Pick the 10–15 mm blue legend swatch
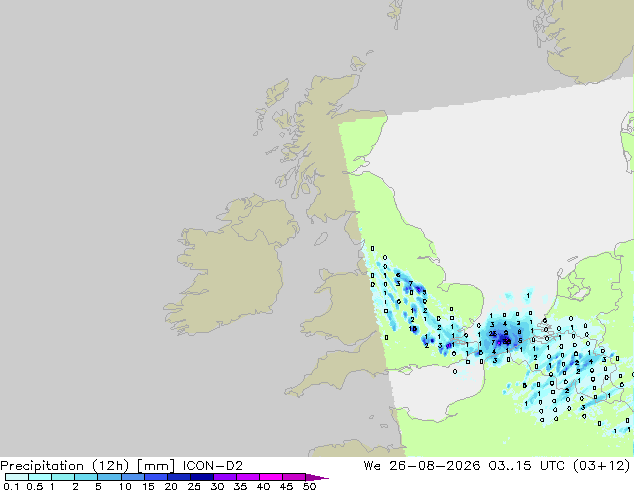This screenshot has height=490, width=634. 132,477
